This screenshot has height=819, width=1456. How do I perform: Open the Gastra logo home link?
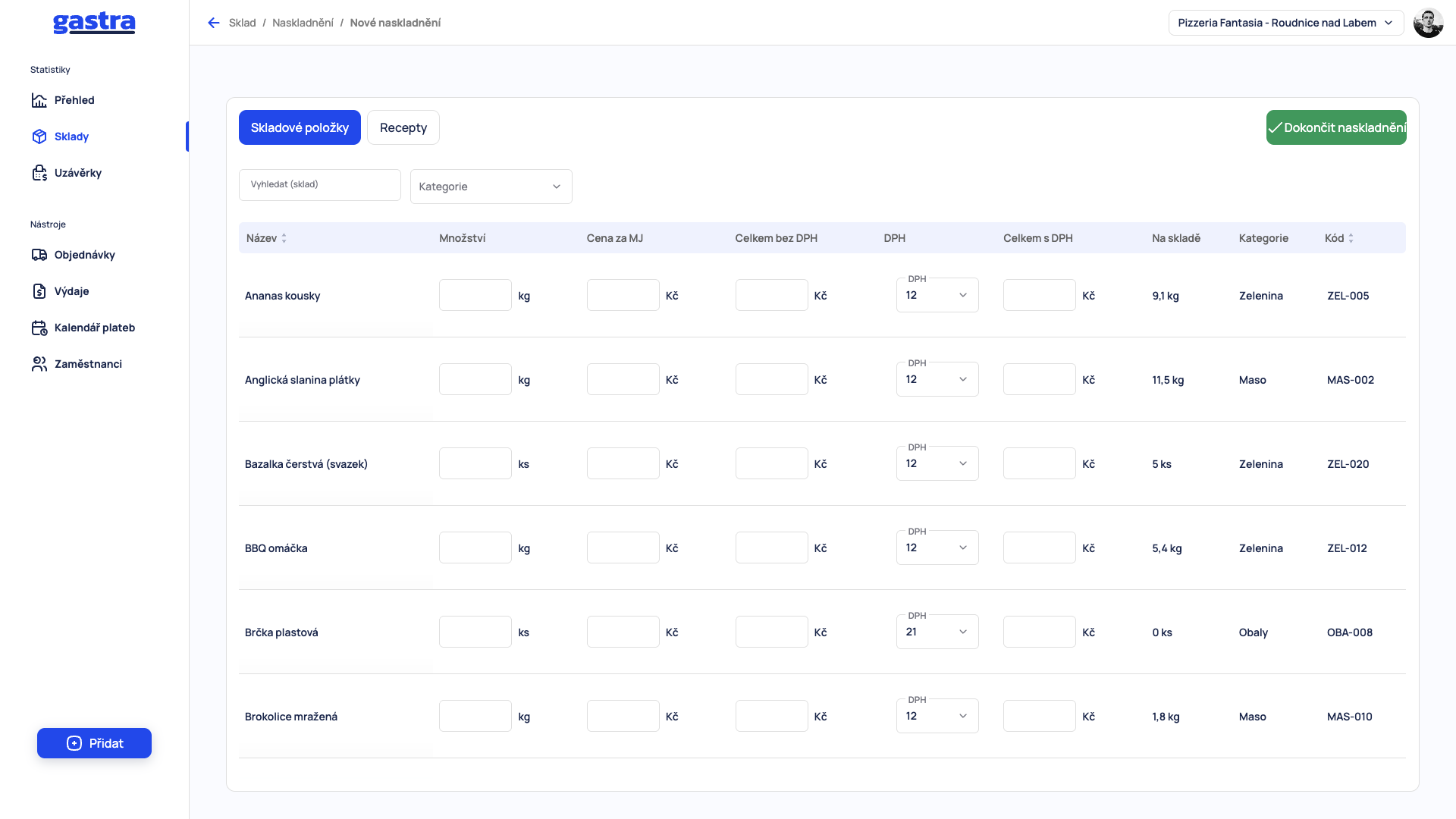(x=94, y=24)
